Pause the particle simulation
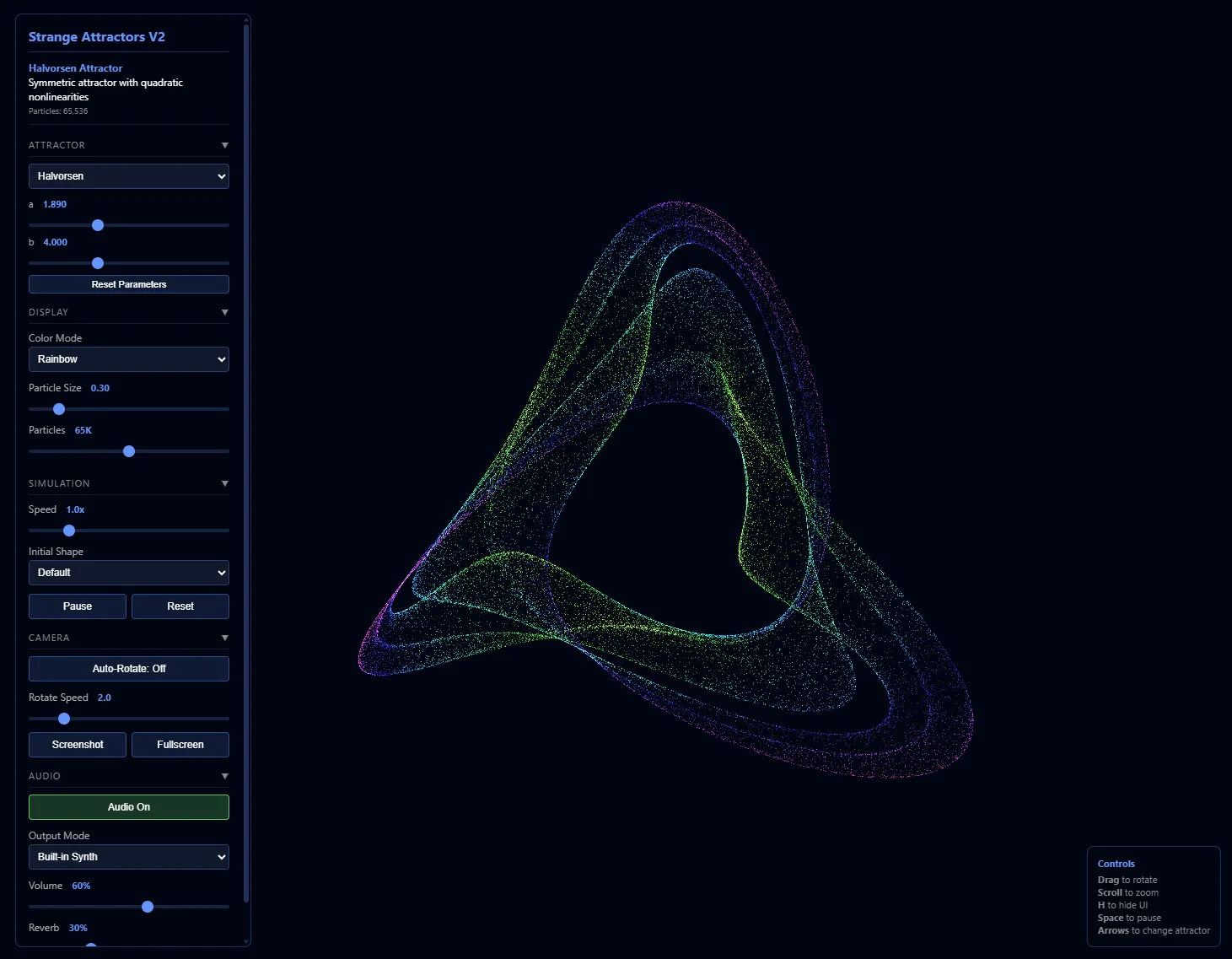The image size is (1232, 959). pyautogui.click(x=77, y=606)
